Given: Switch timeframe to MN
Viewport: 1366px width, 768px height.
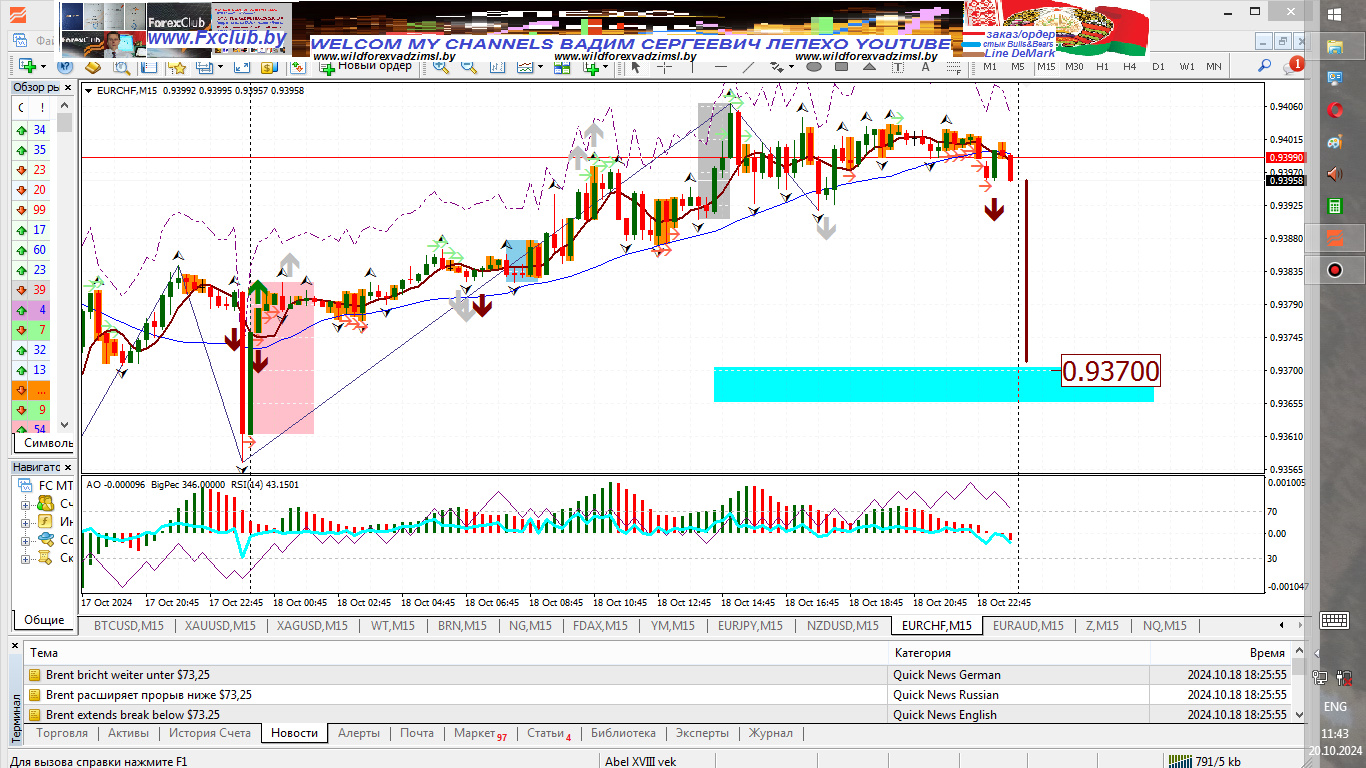Looking at the screenshot, I should point(1213,67).
